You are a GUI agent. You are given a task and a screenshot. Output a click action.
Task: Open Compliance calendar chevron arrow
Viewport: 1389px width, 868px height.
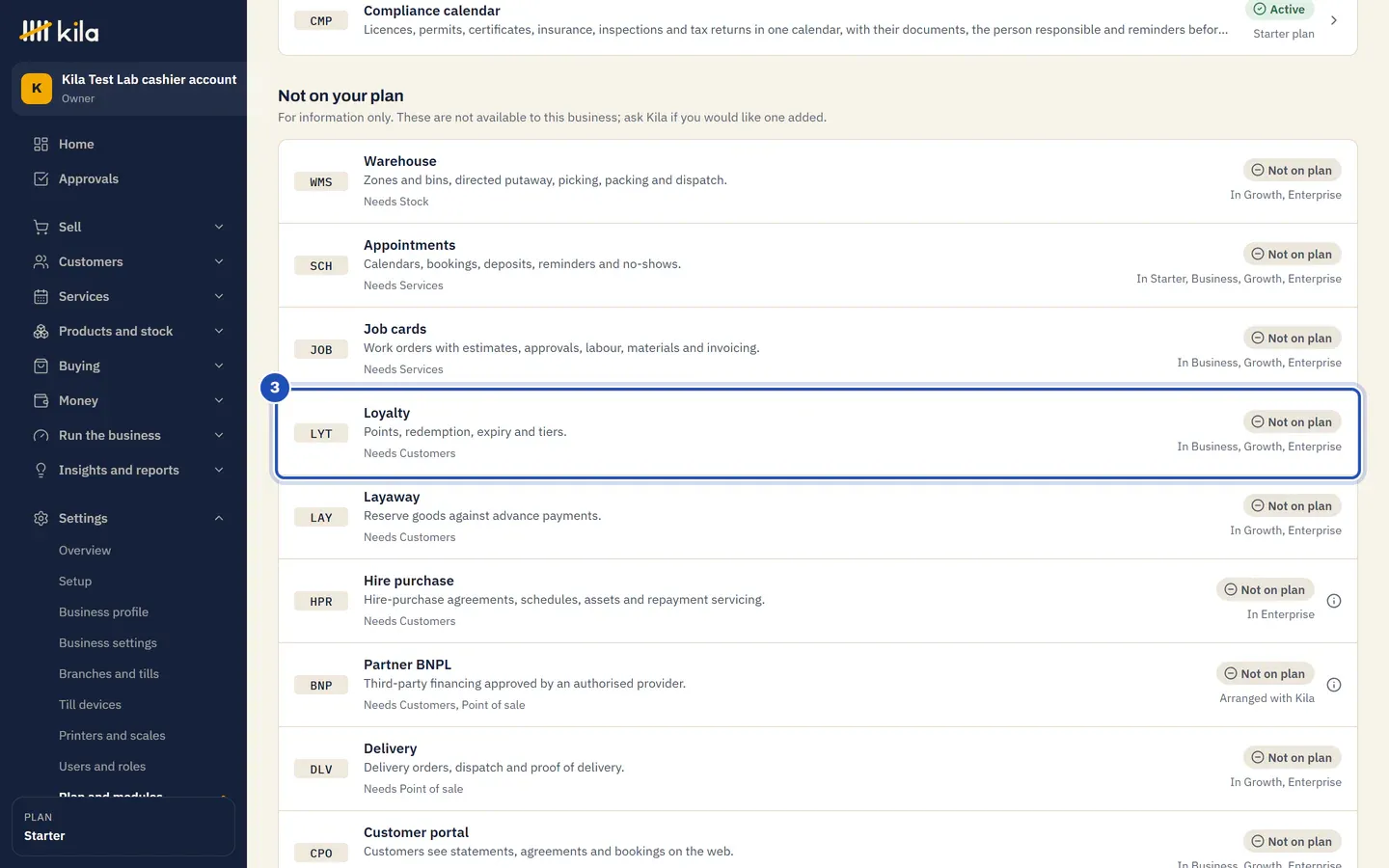(1334, 20)
